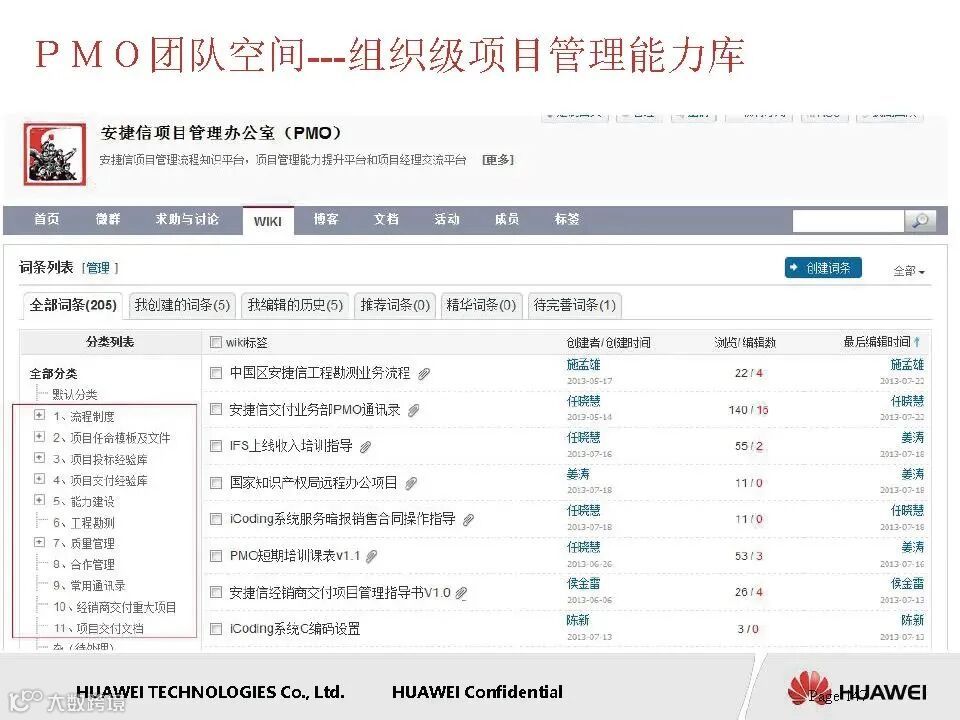The image size is (960, 720).
Task: Open the 博客 navigation tab
Action: [x=326, y=219]
